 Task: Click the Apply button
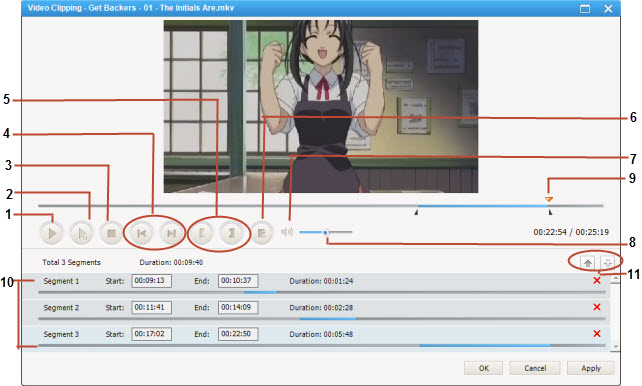coord(590,368)
